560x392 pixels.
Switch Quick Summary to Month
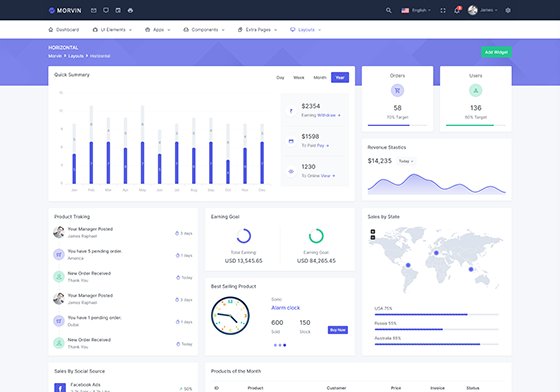(320, 77)
